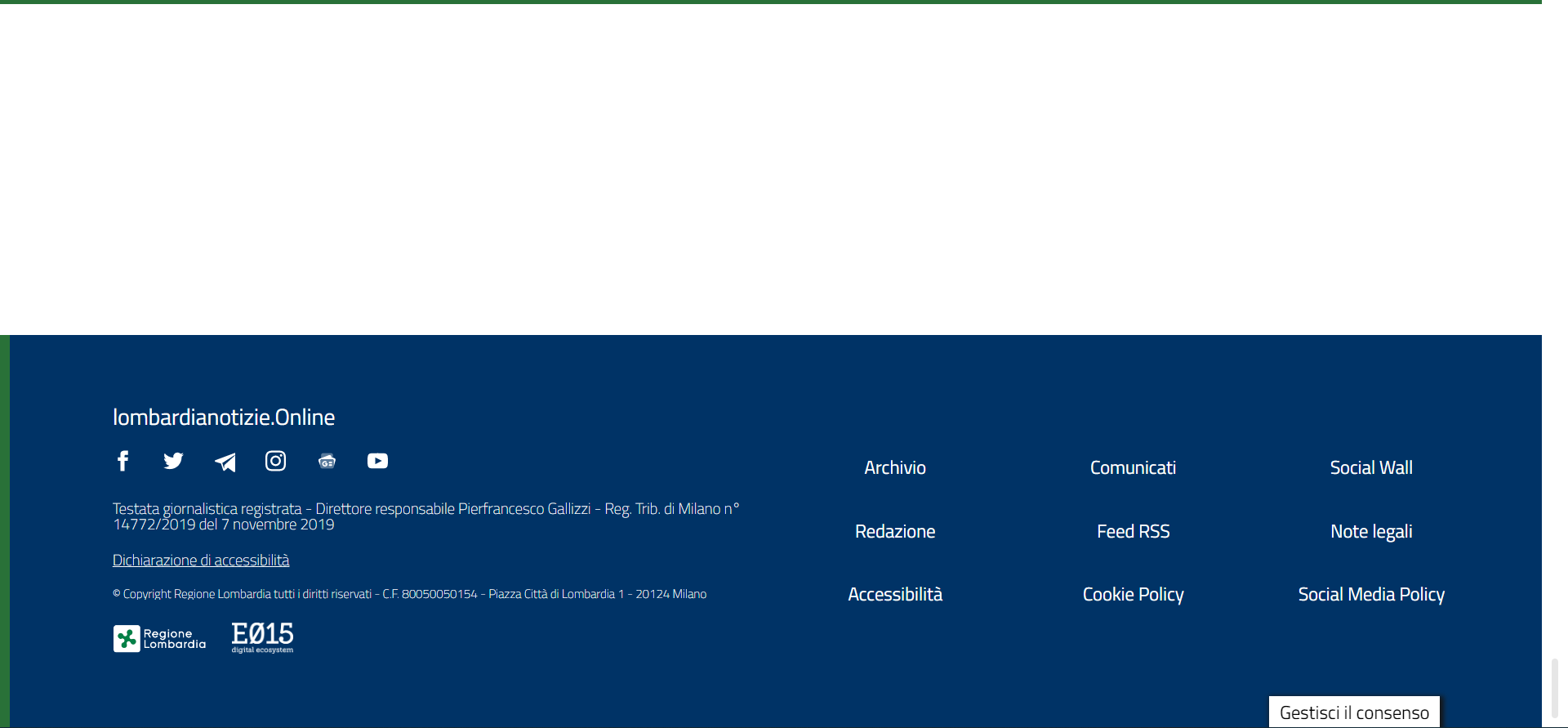Open the Social Wall link

1371,468
